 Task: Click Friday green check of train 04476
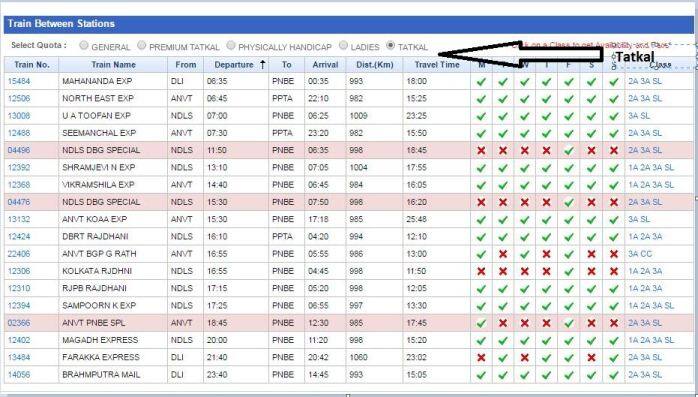pos(568,202)
